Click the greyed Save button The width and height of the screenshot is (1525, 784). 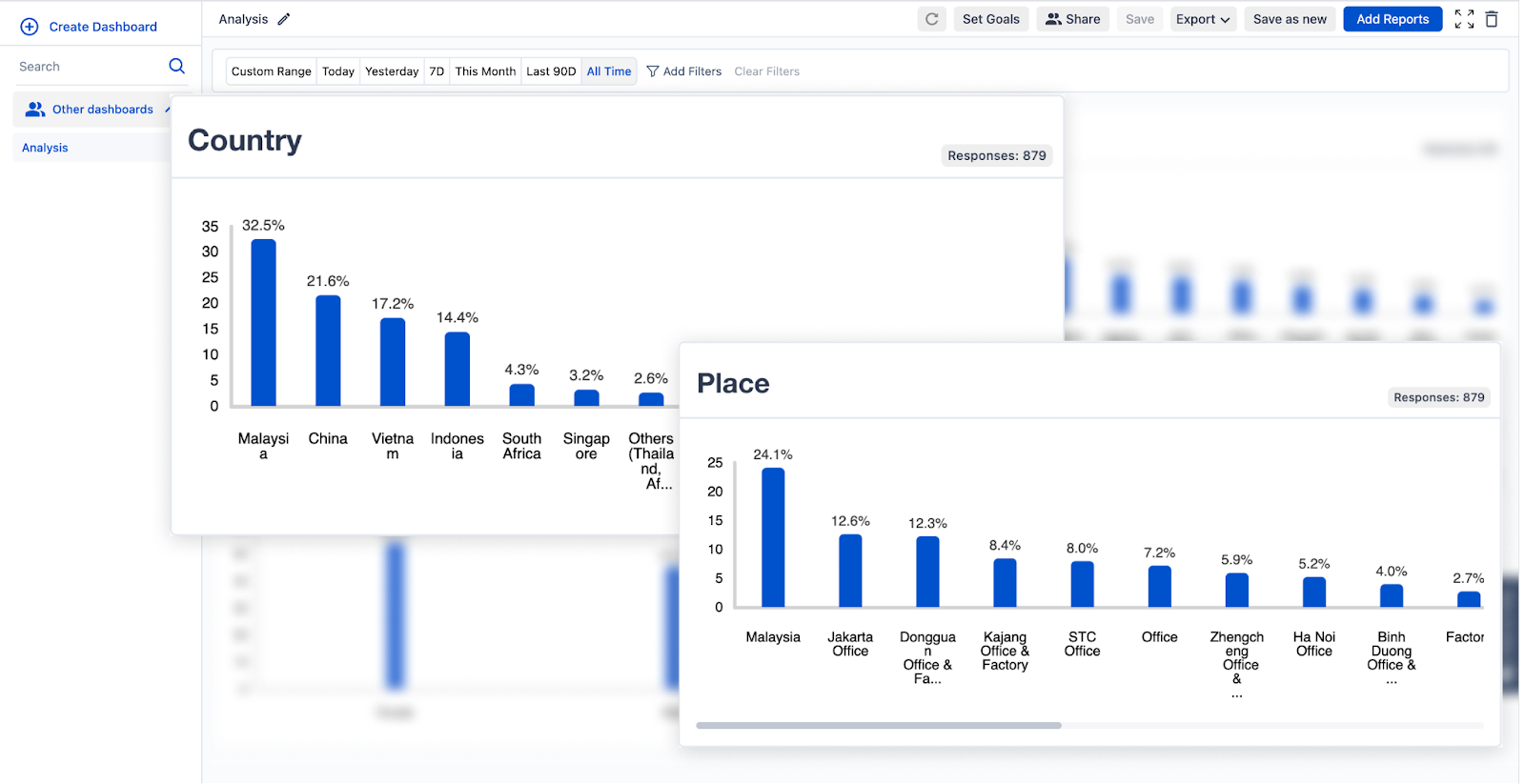[1140, 19]
